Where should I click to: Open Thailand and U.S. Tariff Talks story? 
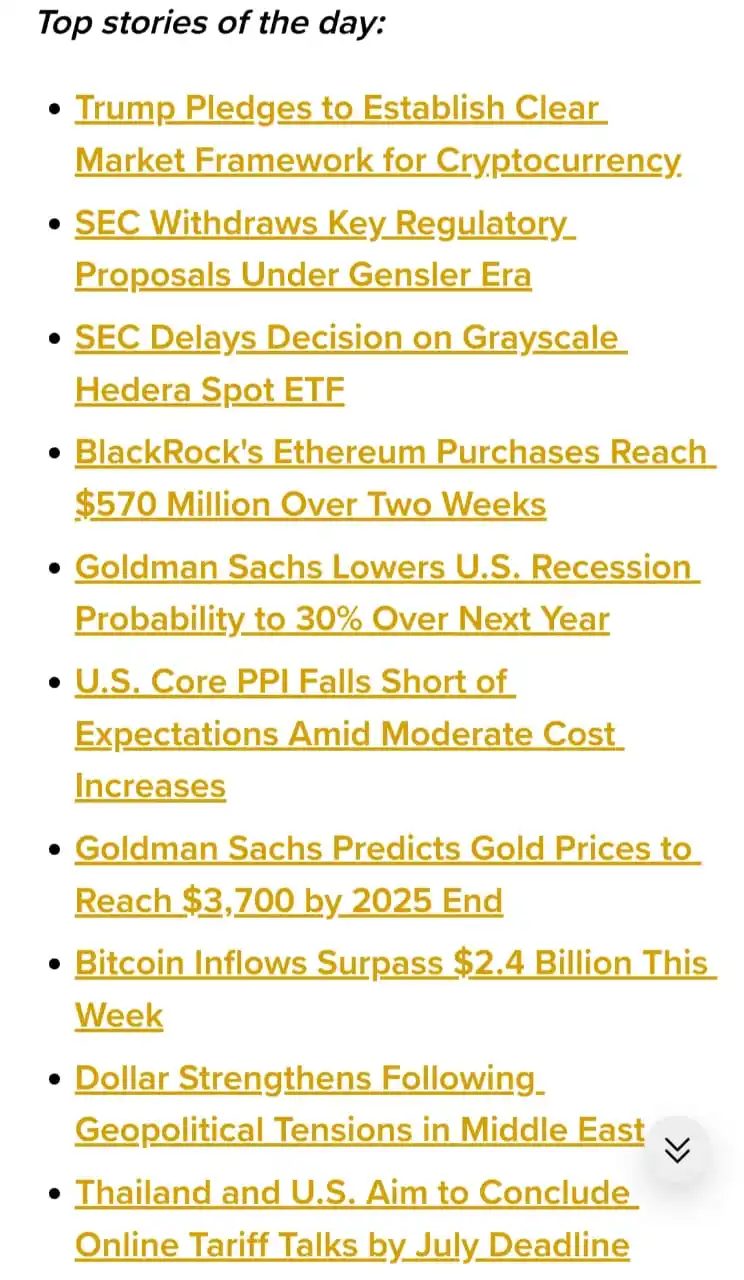click(356, 1218)
